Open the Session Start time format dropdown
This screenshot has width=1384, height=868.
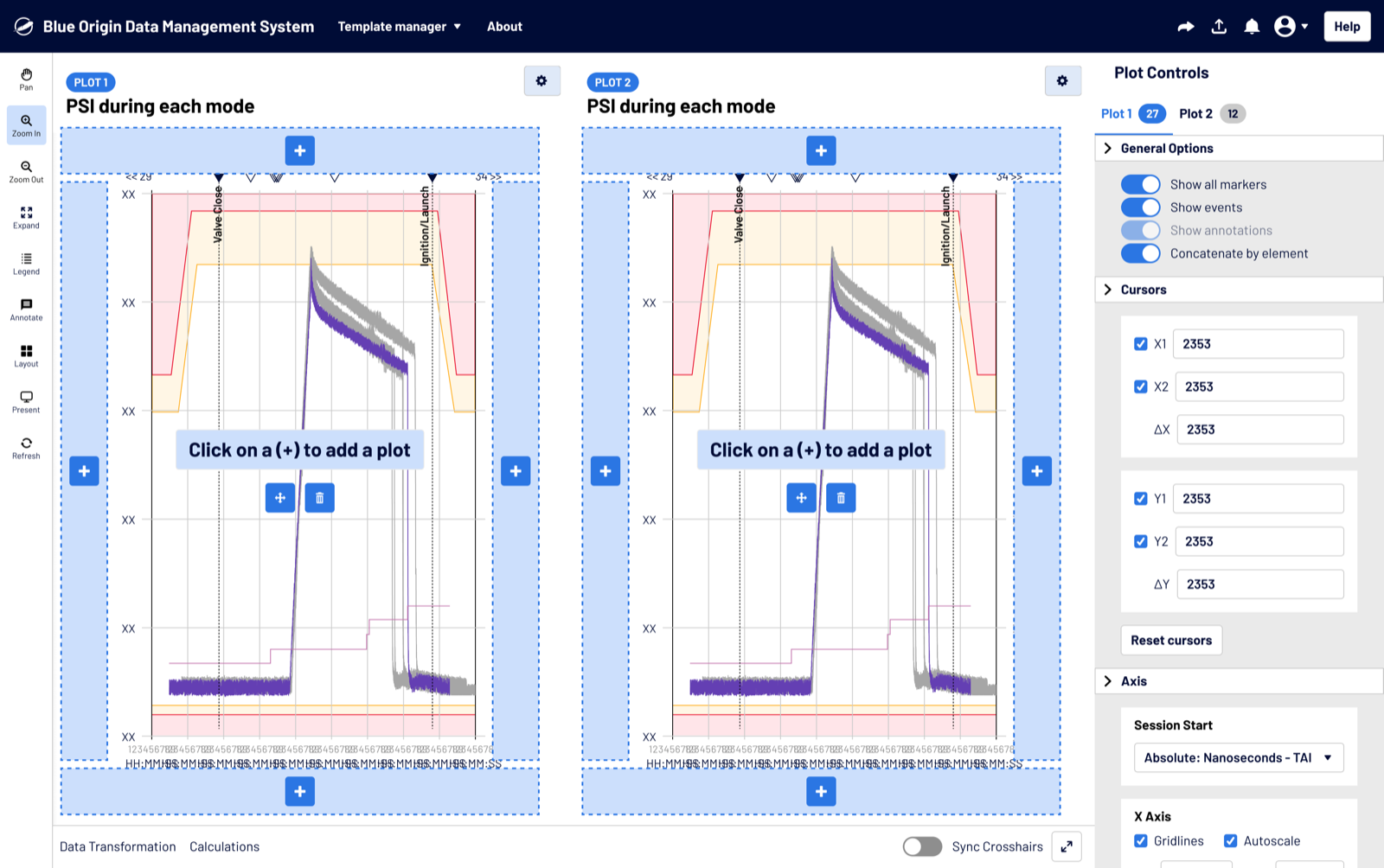(x=1238, y=758)
